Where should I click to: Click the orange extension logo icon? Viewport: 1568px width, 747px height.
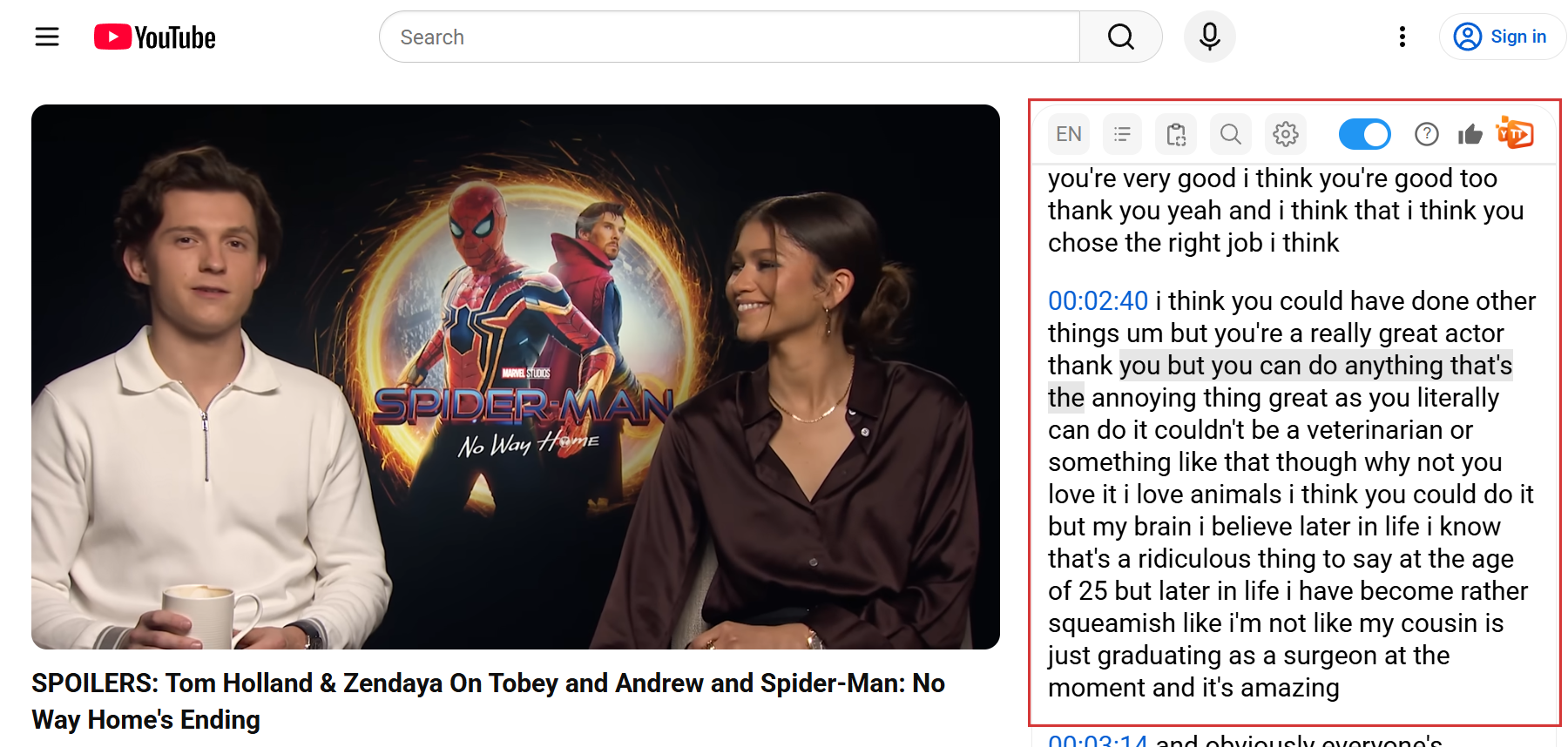[1515, 132]
